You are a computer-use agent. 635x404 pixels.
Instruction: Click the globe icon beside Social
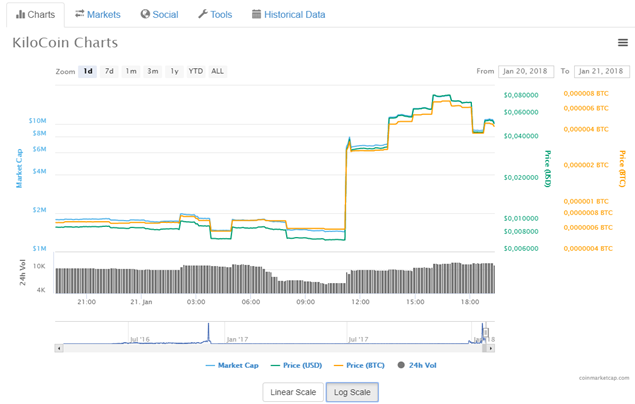[x=145, y=14]
